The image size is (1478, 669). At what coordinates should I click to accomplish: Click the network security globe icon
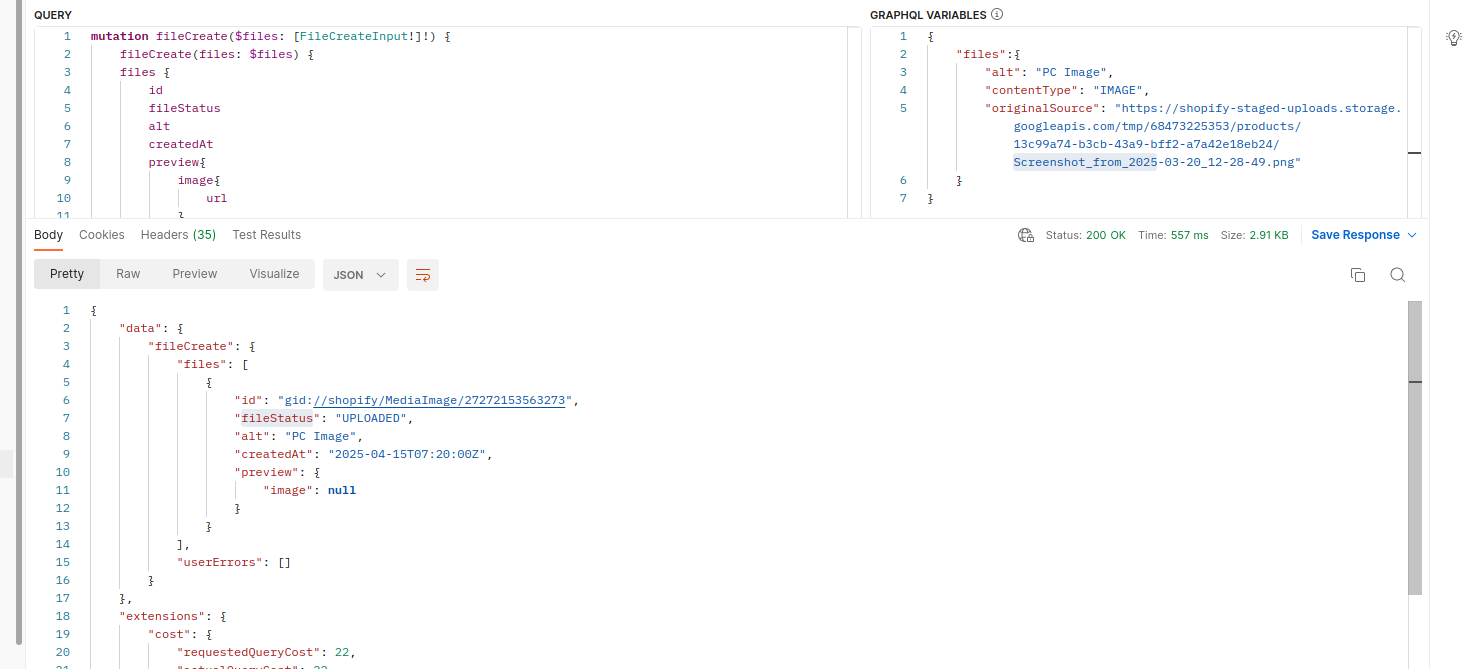click(x=1025, y=235)
